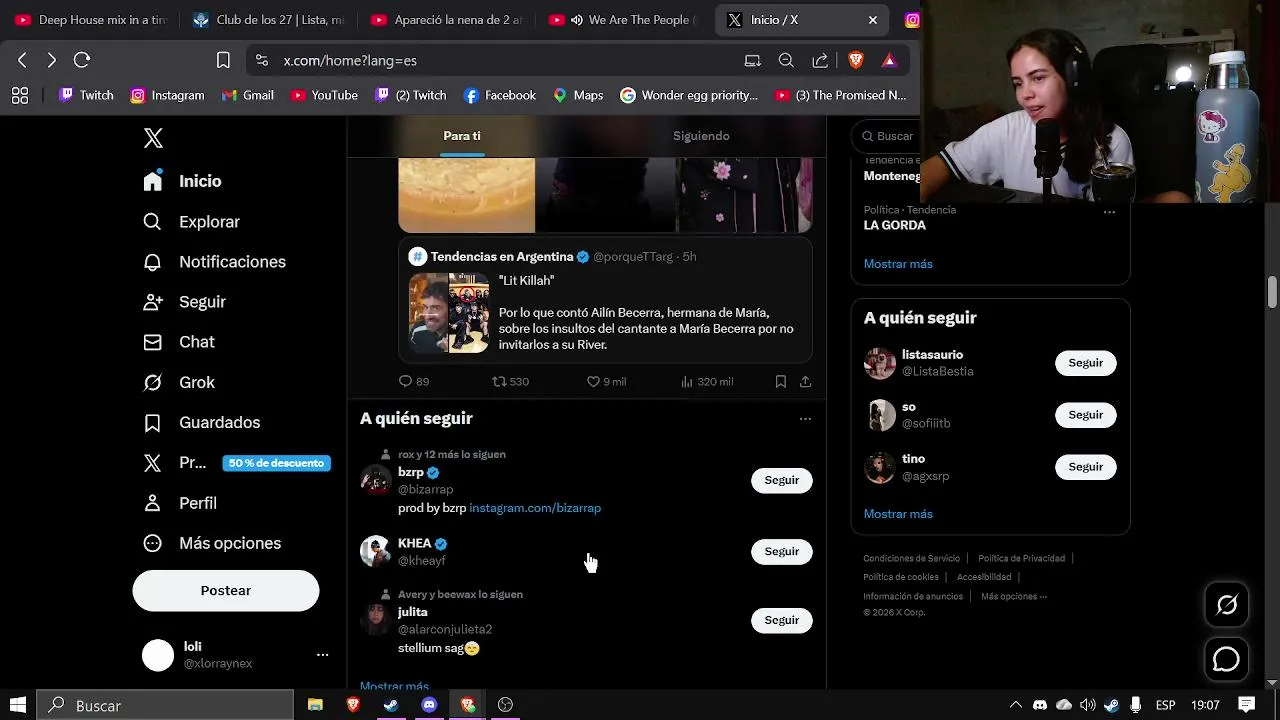Open the Gmail bookmark
This screenshot has height=720, width=1280.
click(248, 95)
